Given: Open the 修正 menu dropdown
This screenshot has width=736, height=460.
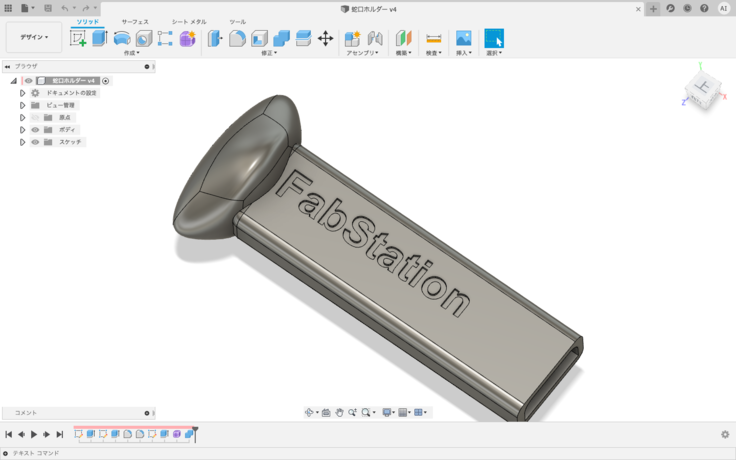Looking at the screenshot, I should tap(267, 53).
